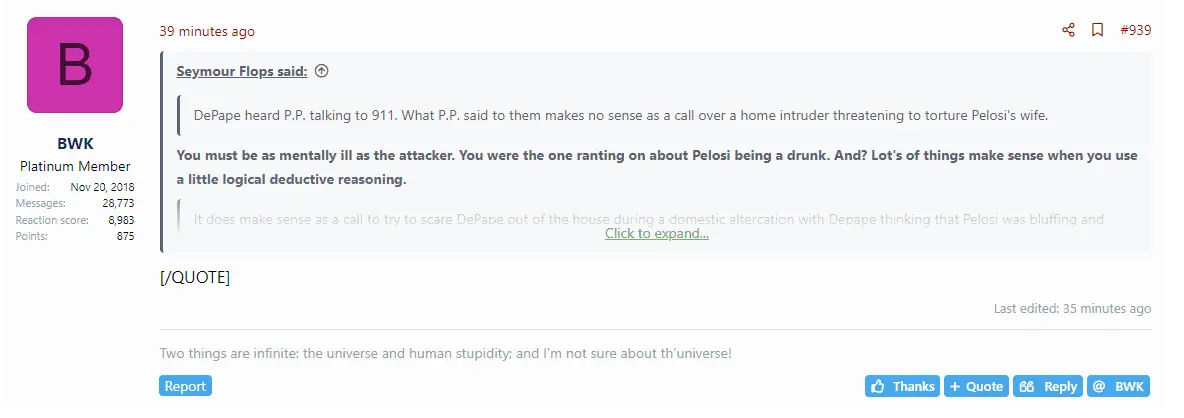Click the up-arrow icon beside Seymour Flops said
Image resolution: width=1184 pixels, height=418 pixels.
[321, 71]
